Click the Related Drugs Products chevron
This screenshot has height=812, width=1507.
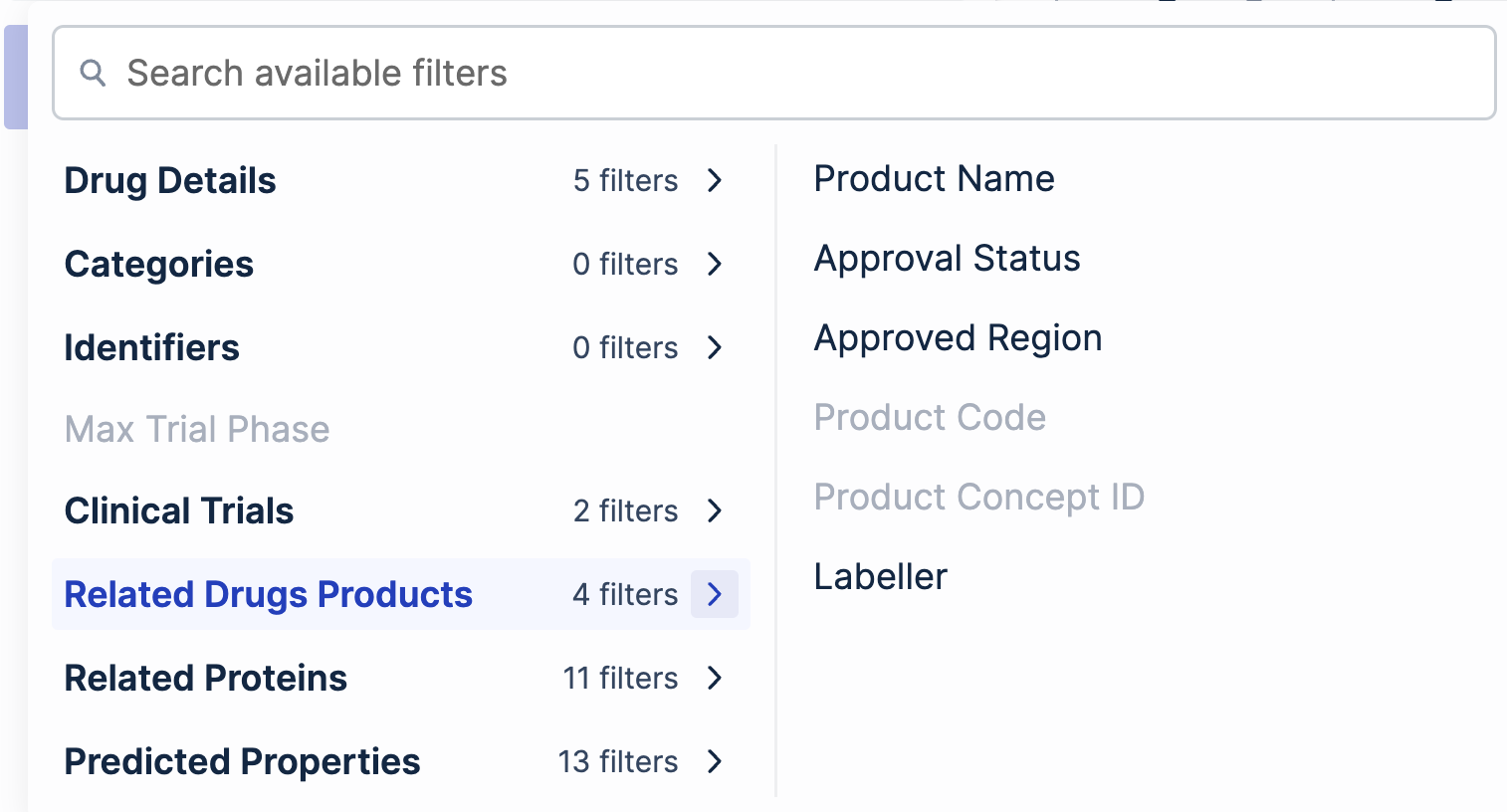715,594
